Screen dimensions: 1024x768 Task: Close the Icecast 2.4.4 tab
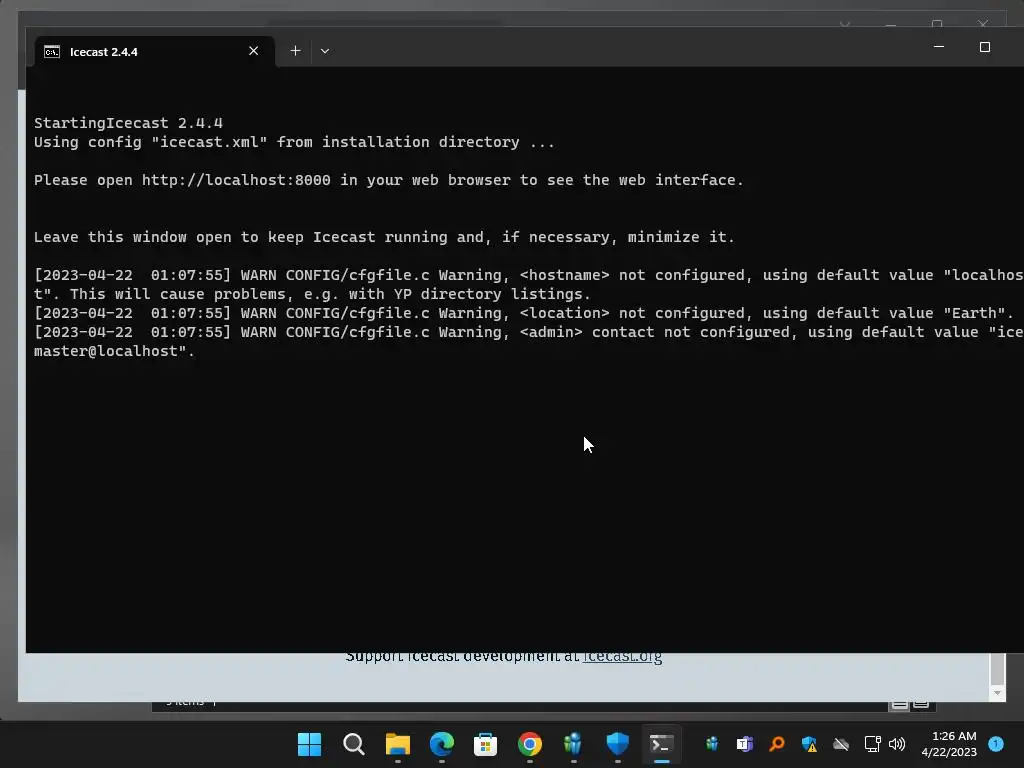(x=253, y=51)
